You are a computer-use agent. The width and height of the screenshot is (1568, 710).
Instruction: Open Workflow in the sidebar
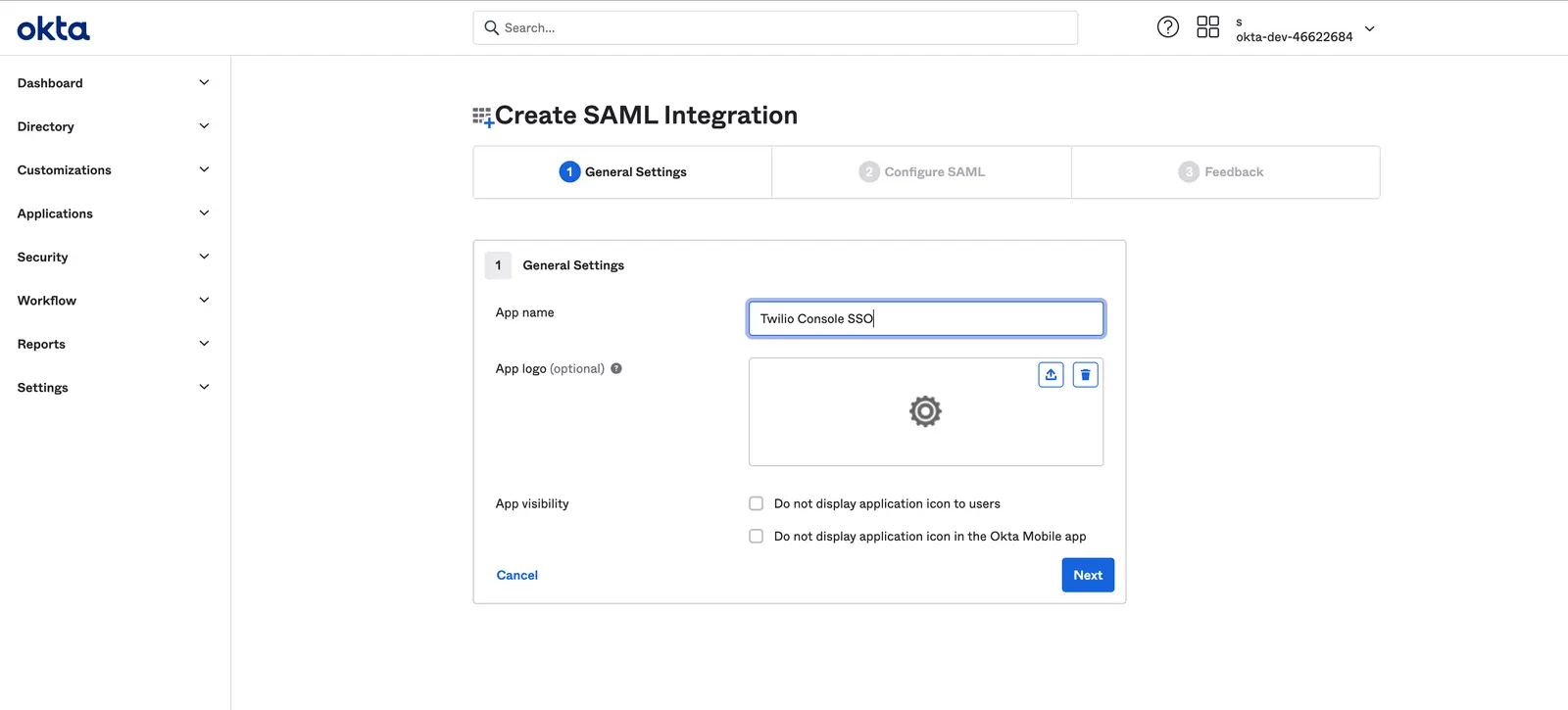tap(46, 301)
